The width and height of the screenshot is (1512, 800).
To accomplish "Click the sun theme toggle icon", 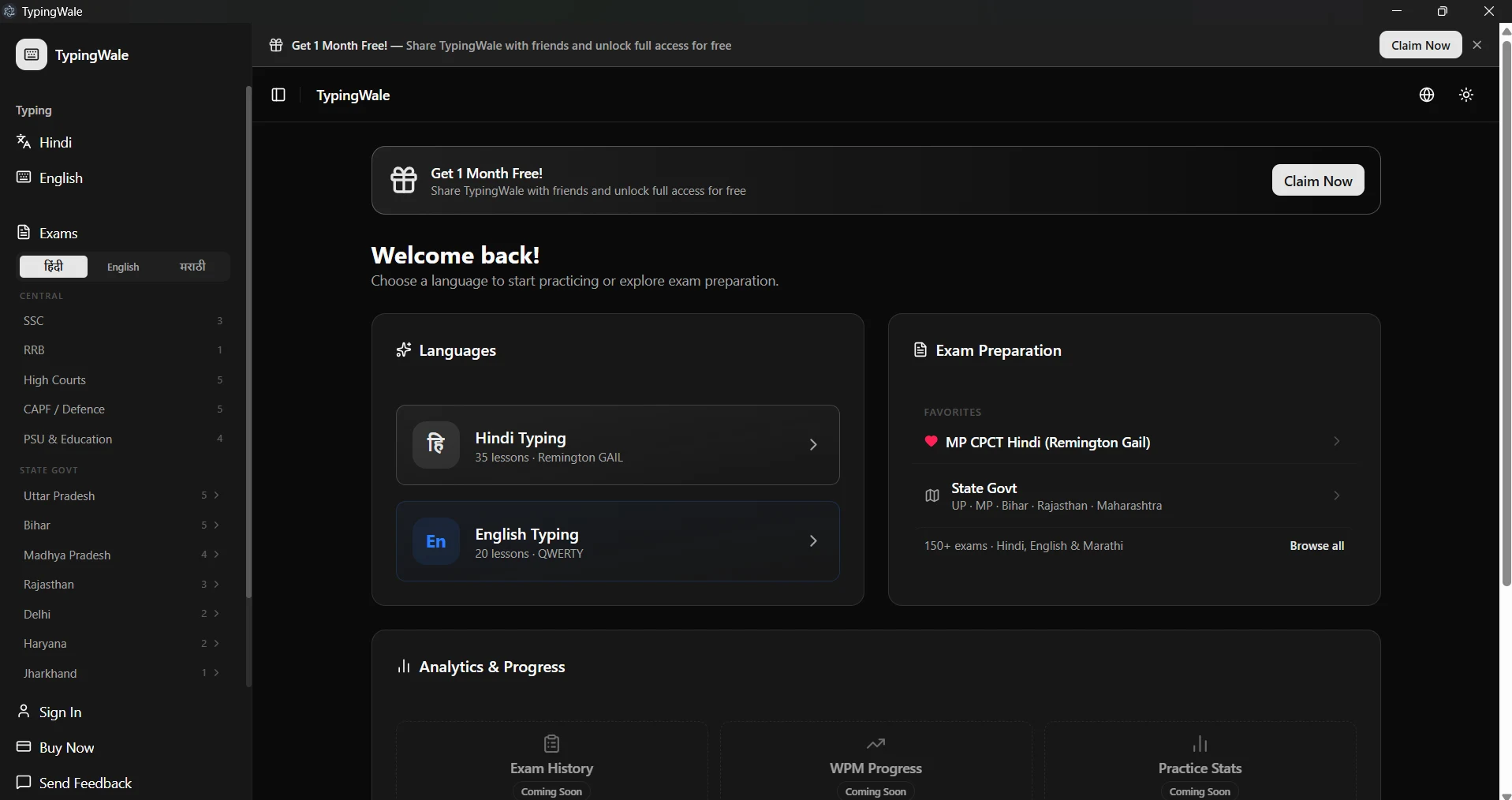I will (x=1465, y=95).
